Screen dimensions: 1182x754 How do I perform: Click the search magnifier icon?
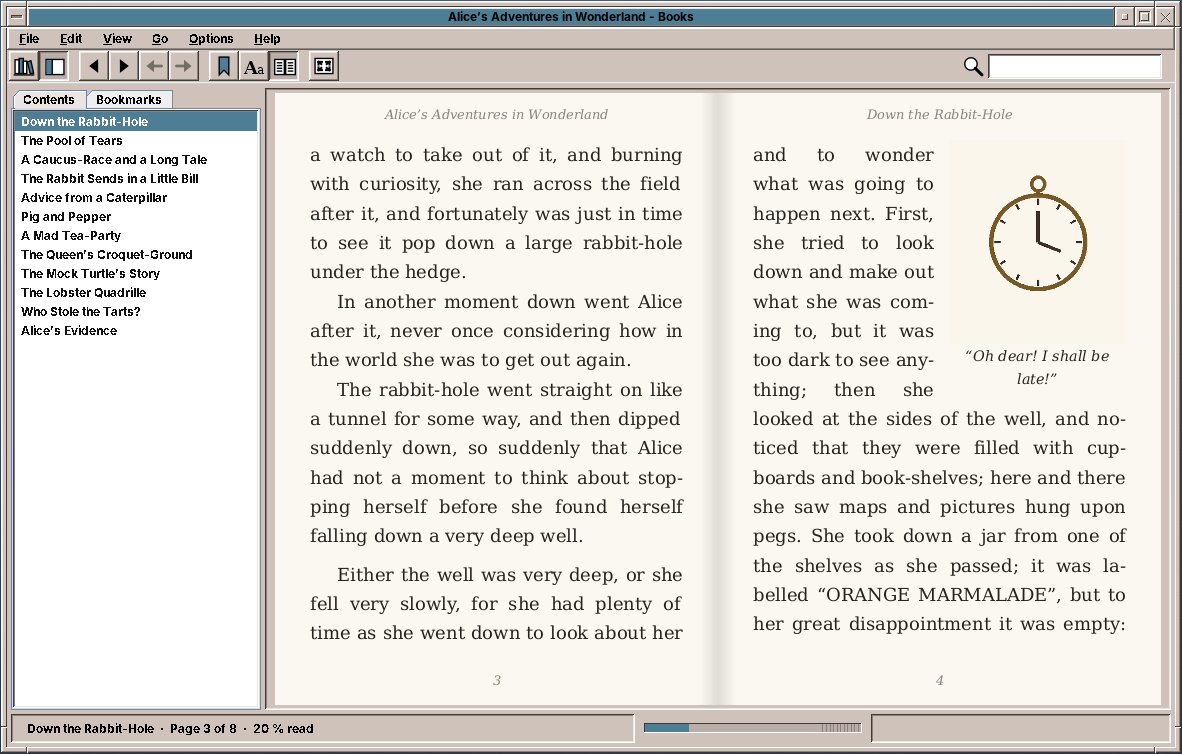973,66
